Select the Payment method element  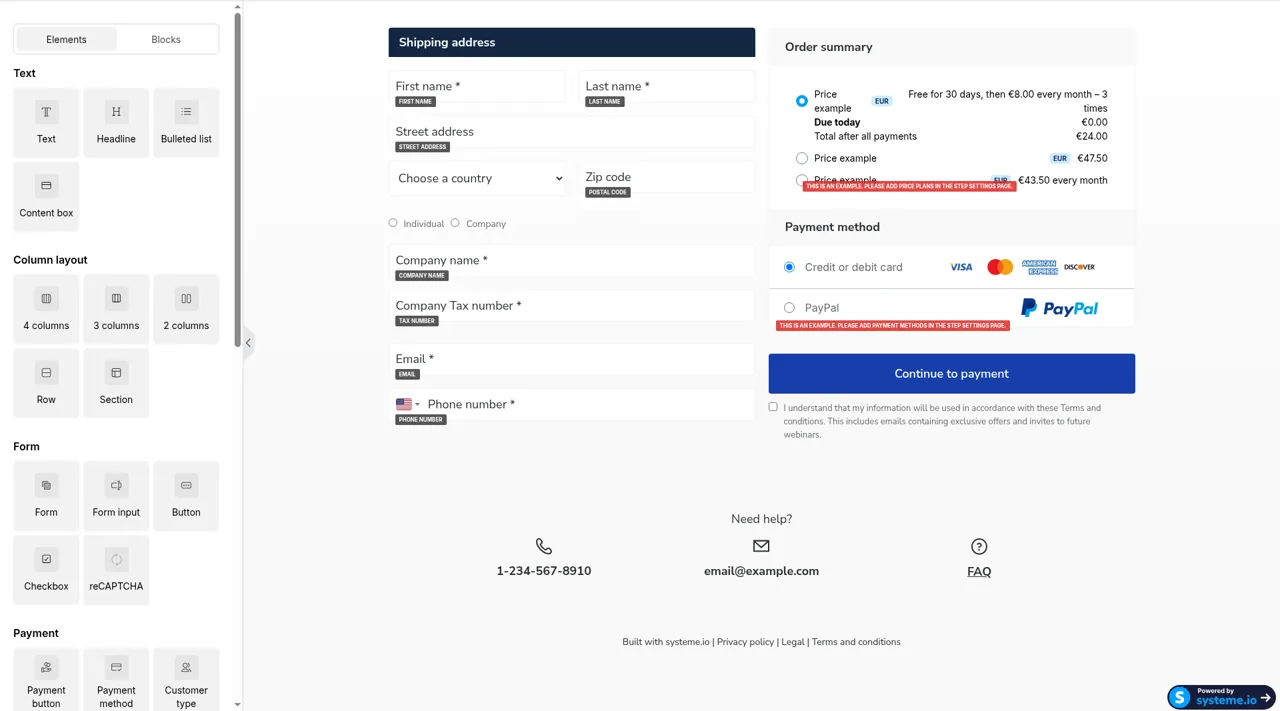(x=116, y=680)
